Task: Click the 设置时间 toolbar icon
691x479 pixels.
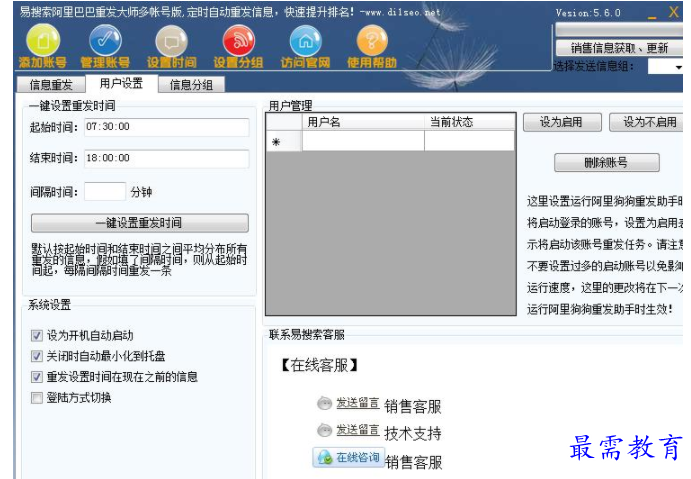Action: point(171,41)
